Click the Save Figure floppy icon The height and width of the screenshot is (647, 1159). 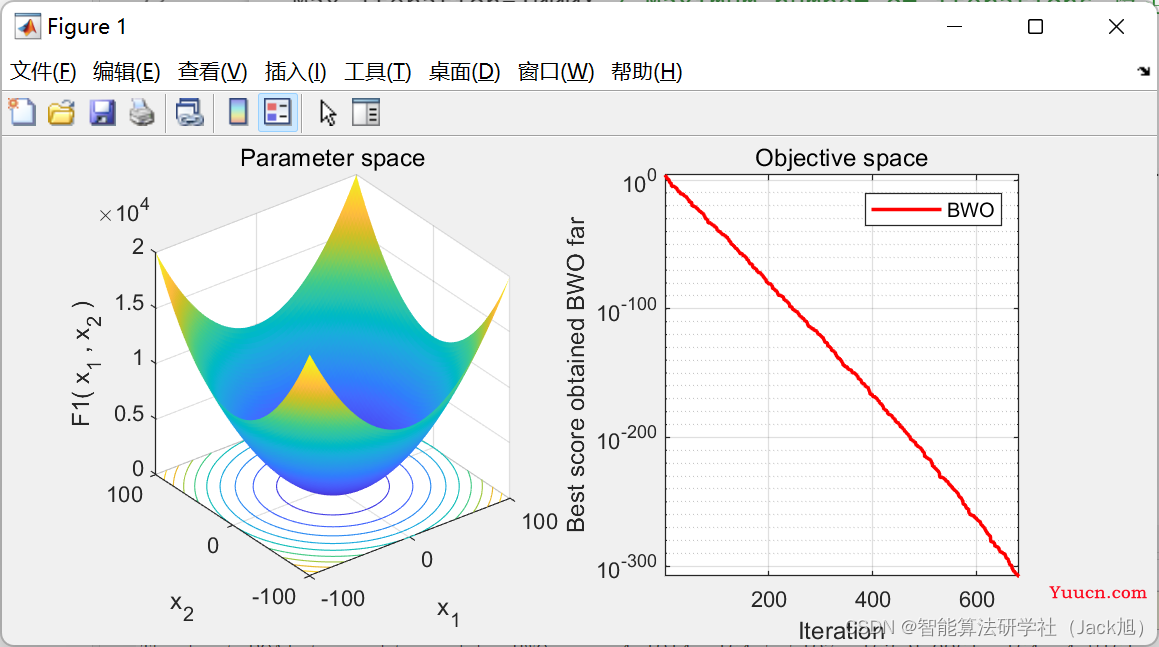pyautogui.click(x=102, y=112)
